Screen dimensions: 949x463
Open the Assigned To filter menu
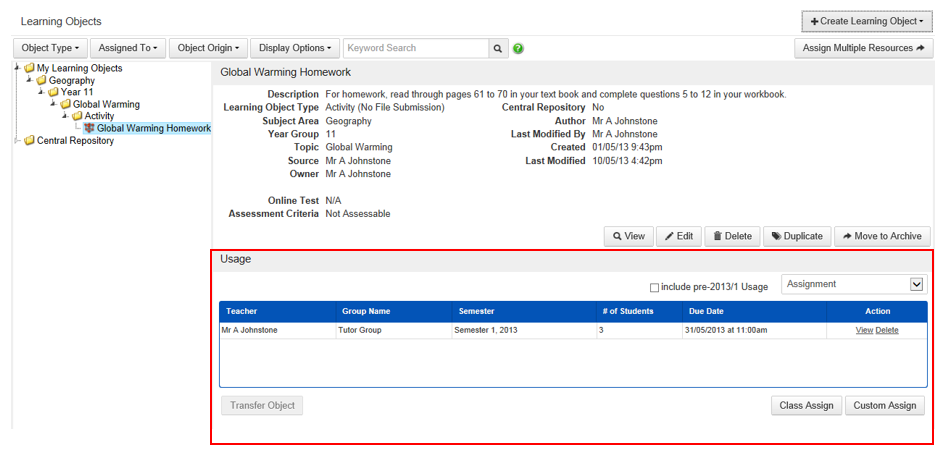(128, 48)
